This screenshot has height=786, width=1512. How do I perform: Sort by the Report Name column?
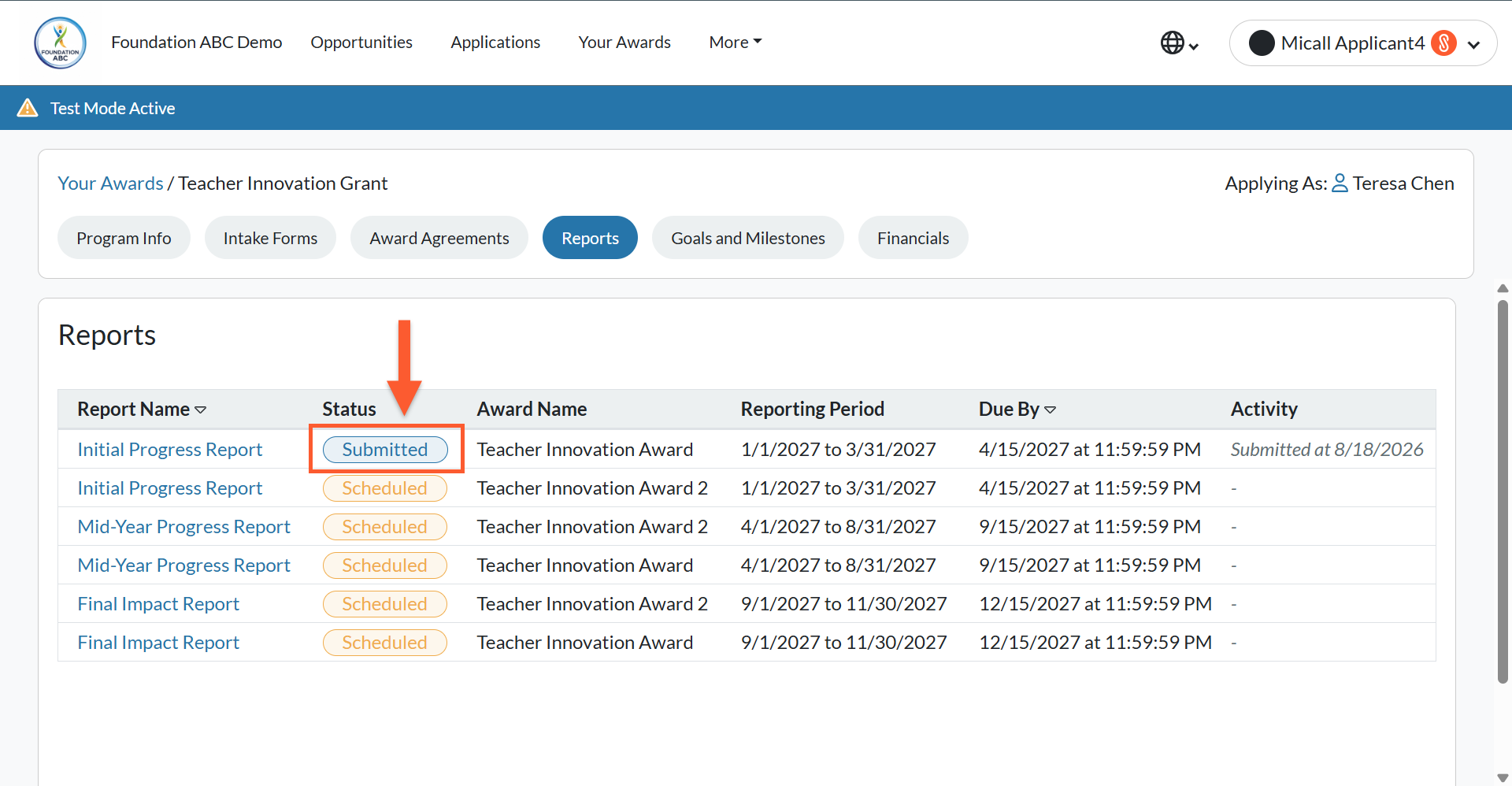tap(142, 410)
